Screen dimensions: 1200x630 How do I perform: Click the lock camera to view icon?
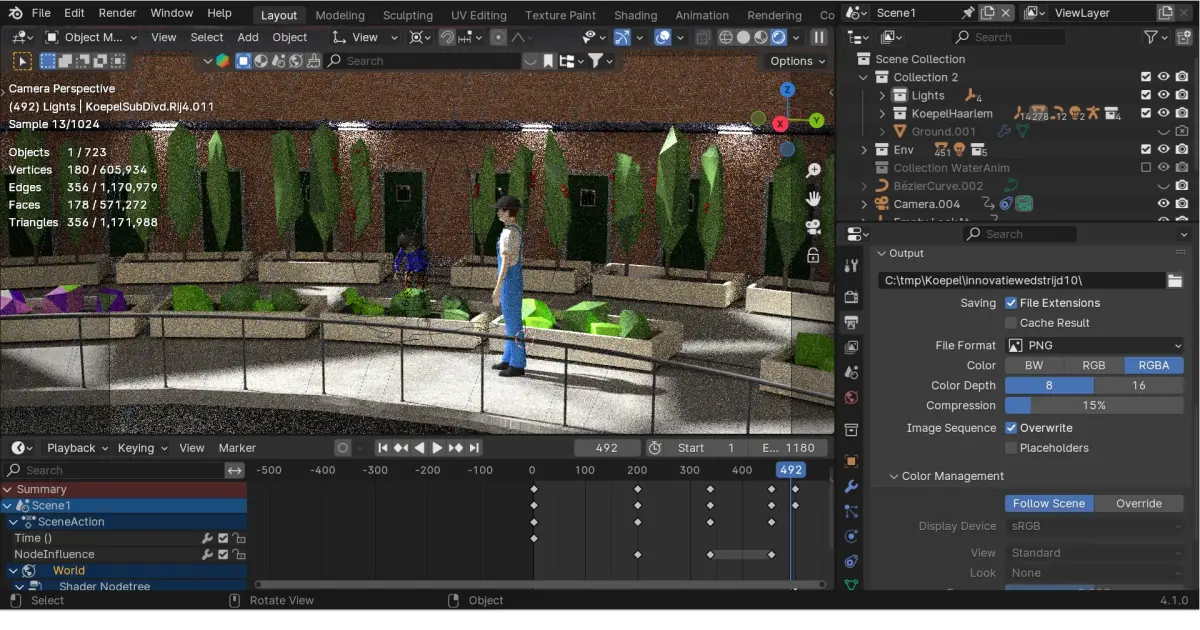[x=814, y=254]
